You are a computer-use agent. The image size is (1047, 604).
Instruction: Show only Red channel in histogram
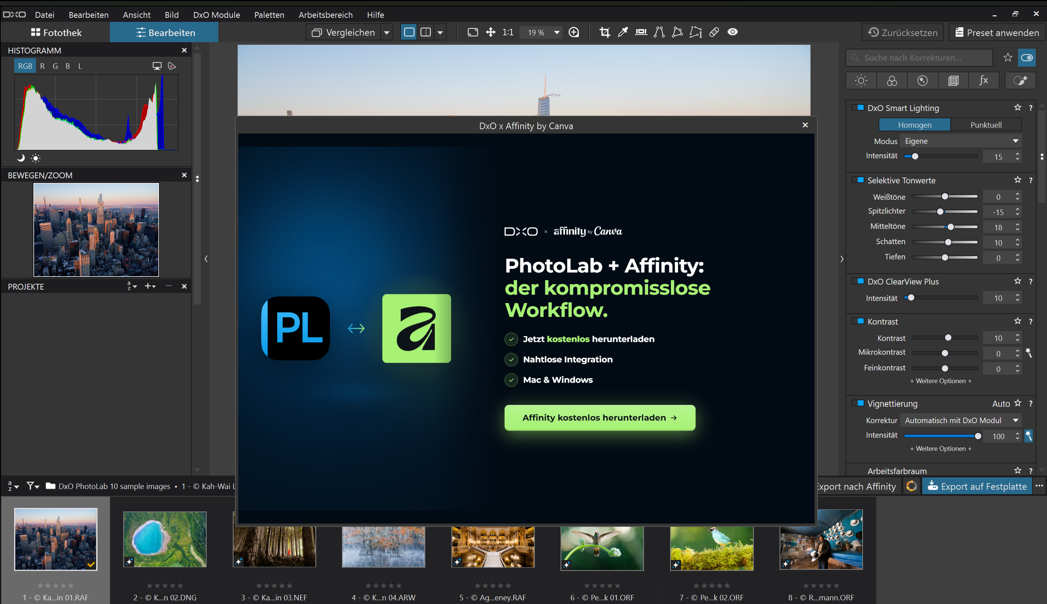[42, 66]
